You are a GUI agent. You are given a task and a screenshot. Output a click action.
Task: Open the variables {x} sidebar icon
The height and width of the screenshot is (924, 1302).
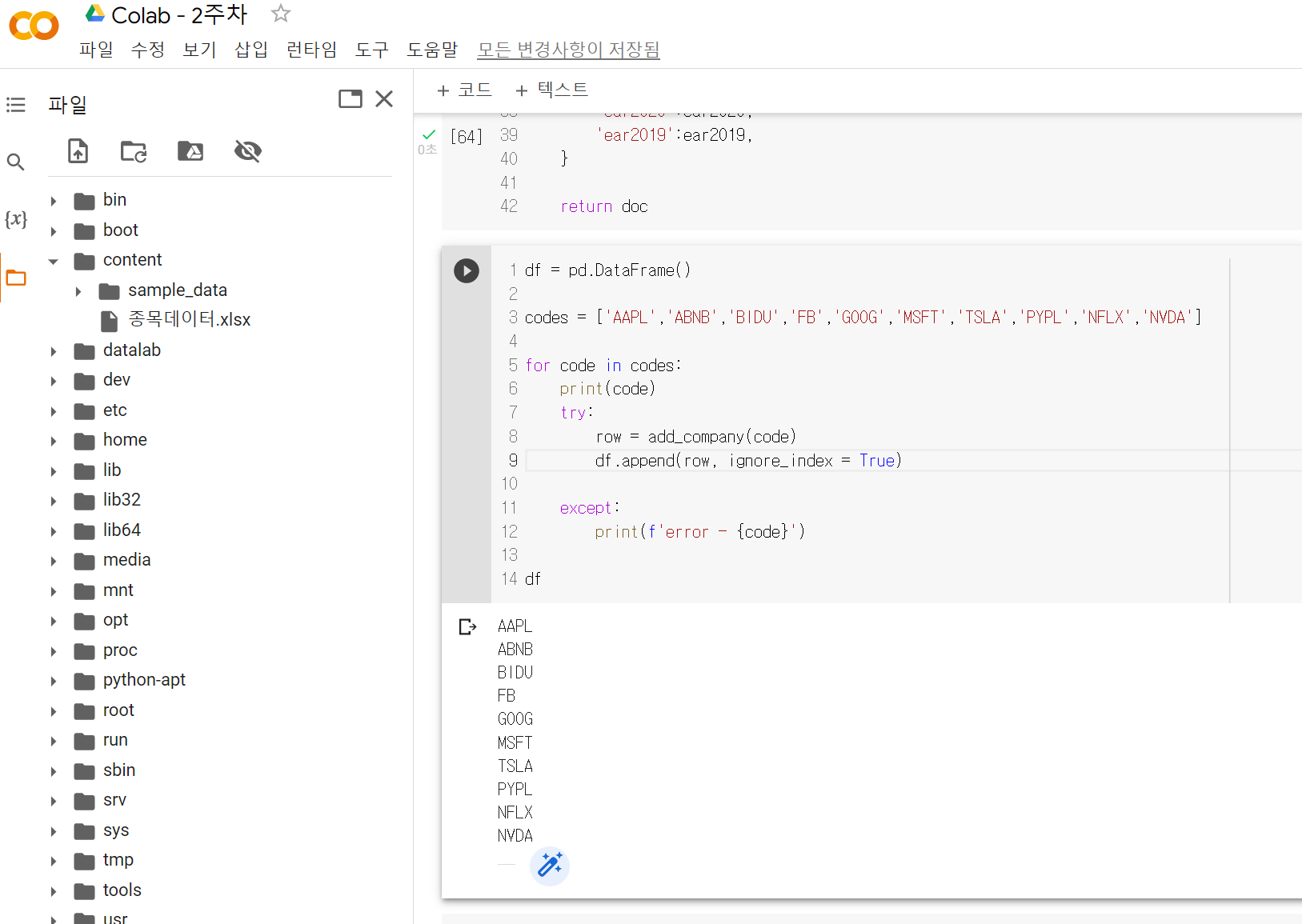[16, 219]
